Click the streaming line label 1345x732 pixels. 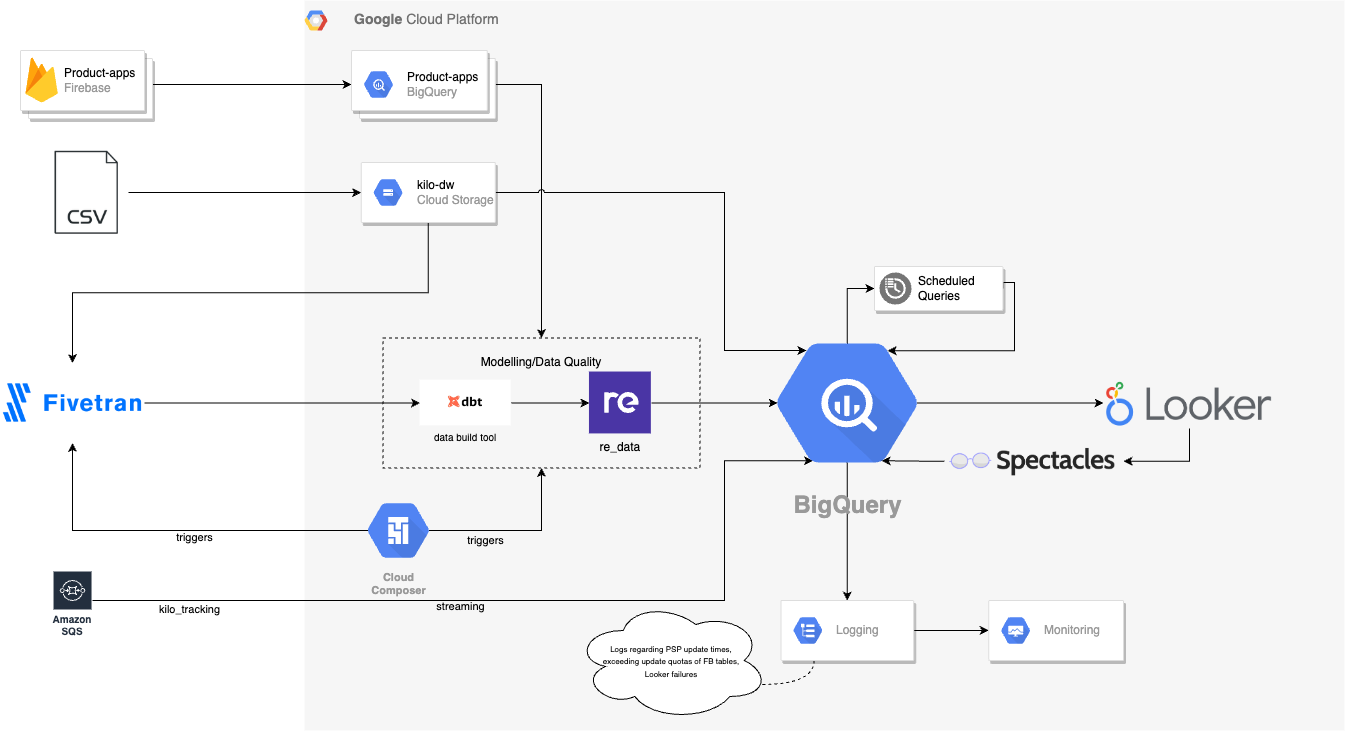(460, 606)
